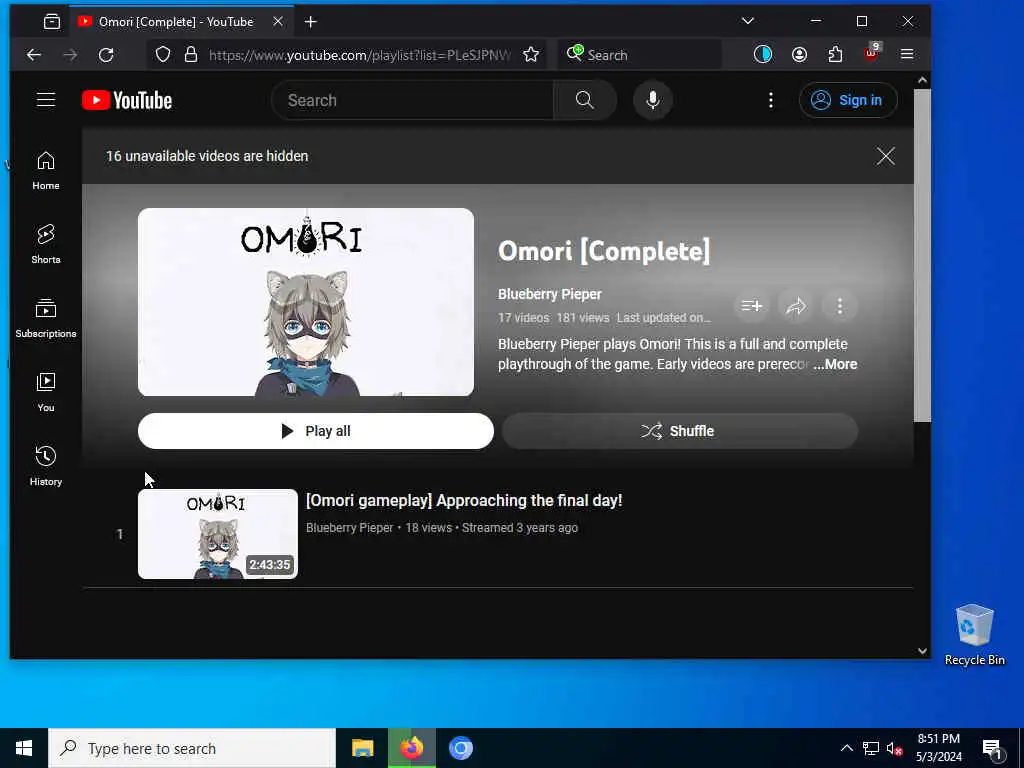Viewport: 1024px width, 768px height.
Task: Open History in the sidebar
Action: (46, 466)
